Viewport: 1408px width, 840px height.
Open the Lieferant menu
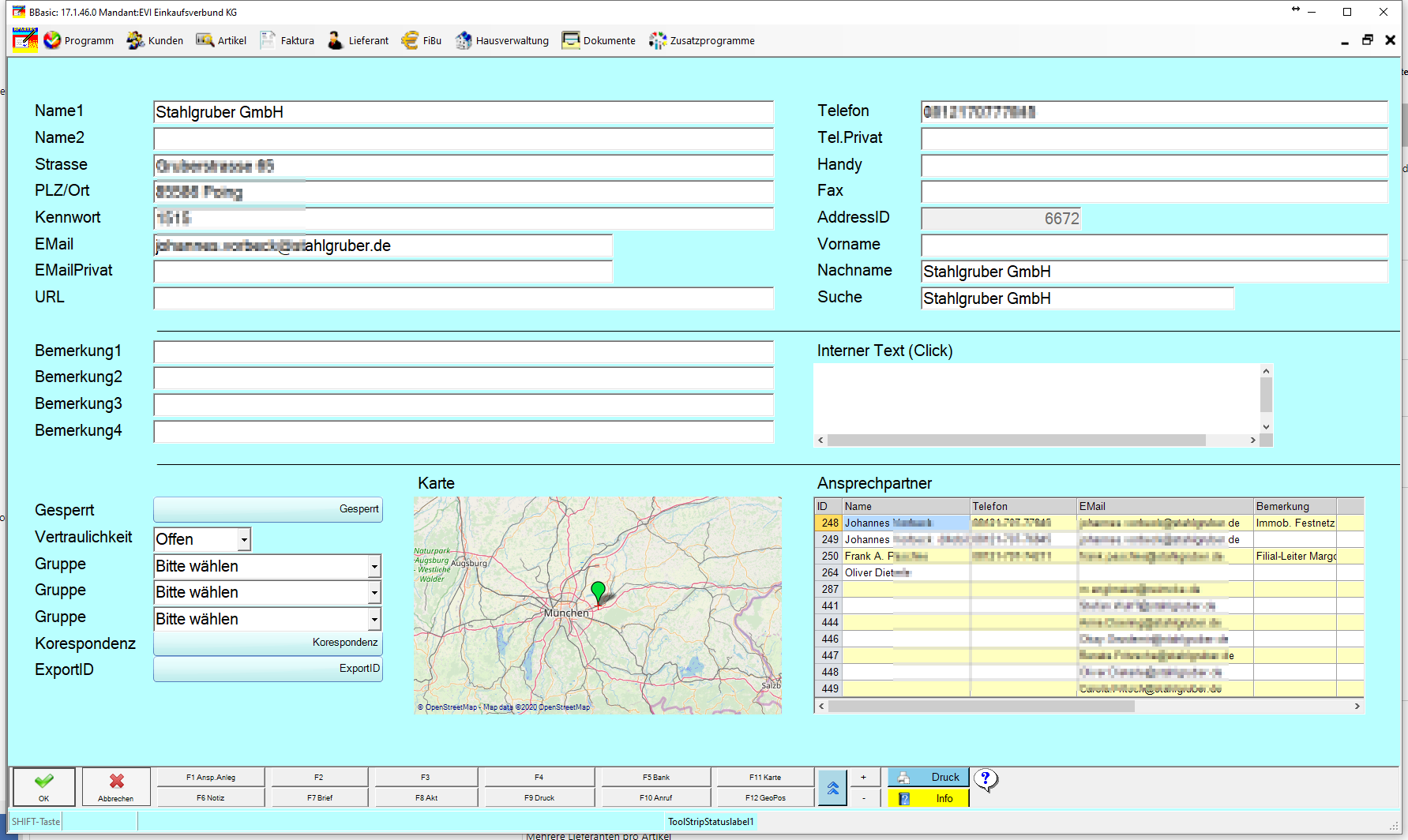pyautogui.click(x=359, y=40)
